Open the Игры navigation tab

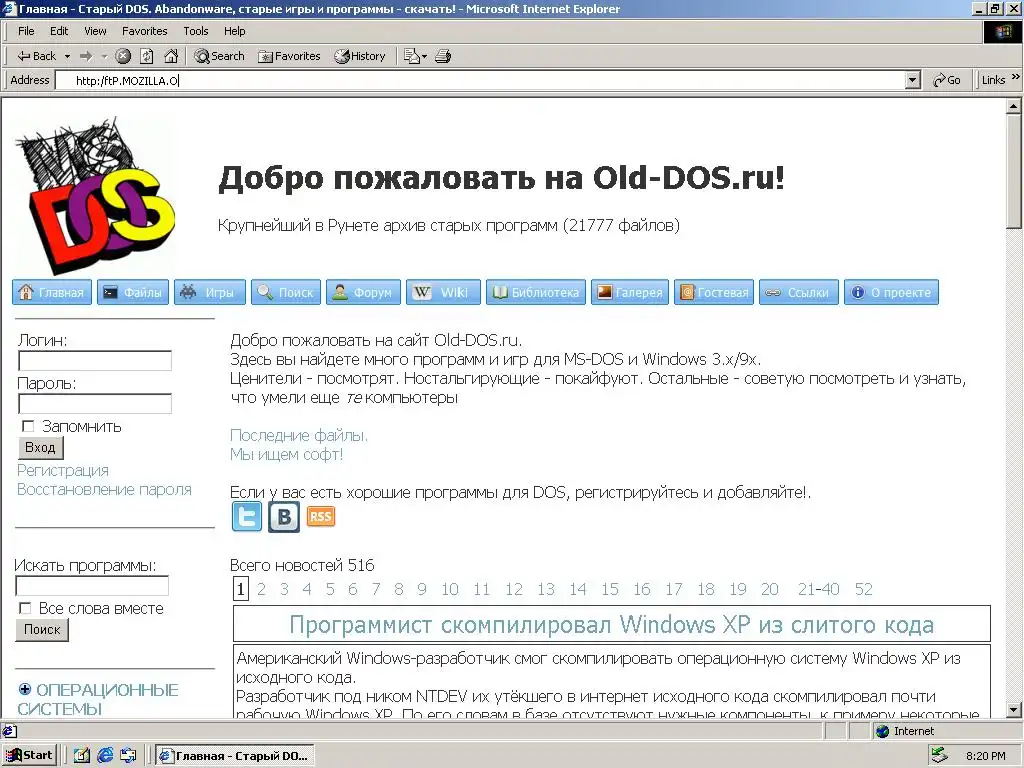click(210, 292)
